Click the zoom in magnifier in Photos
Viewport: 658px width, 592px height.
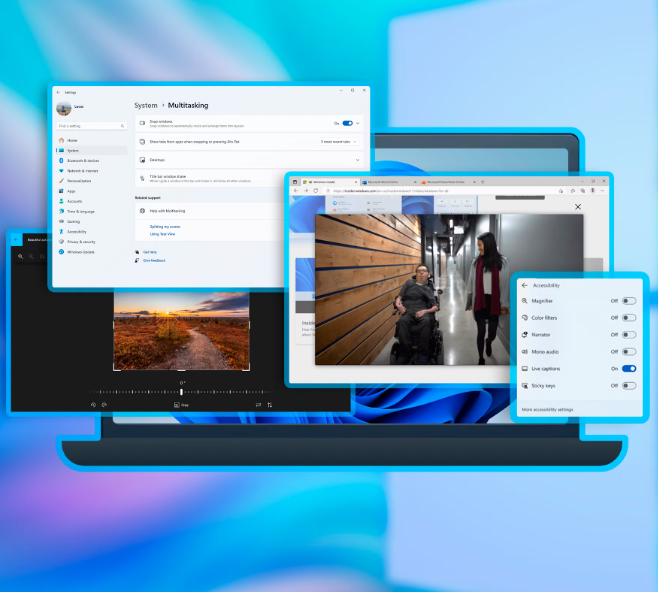coord(20,256)
